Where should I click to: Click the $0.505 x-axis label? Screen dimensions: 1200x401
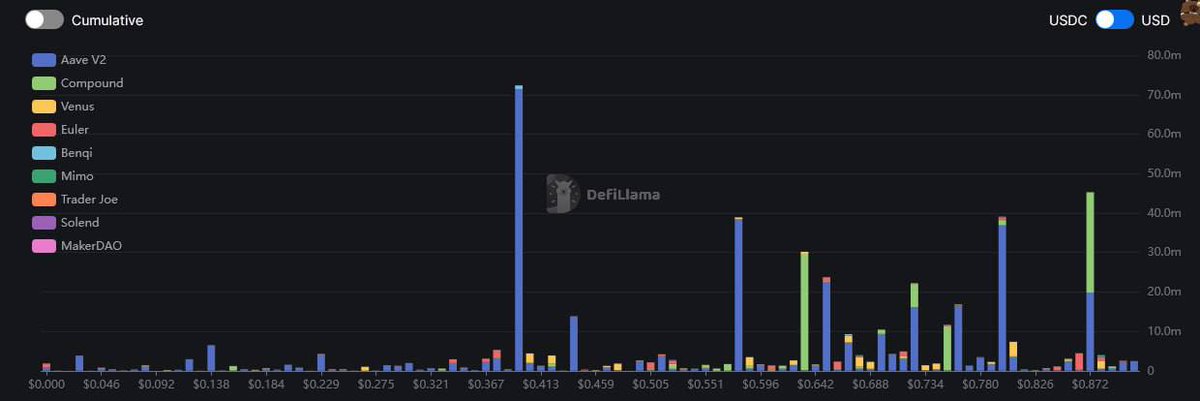pos(652,384)
